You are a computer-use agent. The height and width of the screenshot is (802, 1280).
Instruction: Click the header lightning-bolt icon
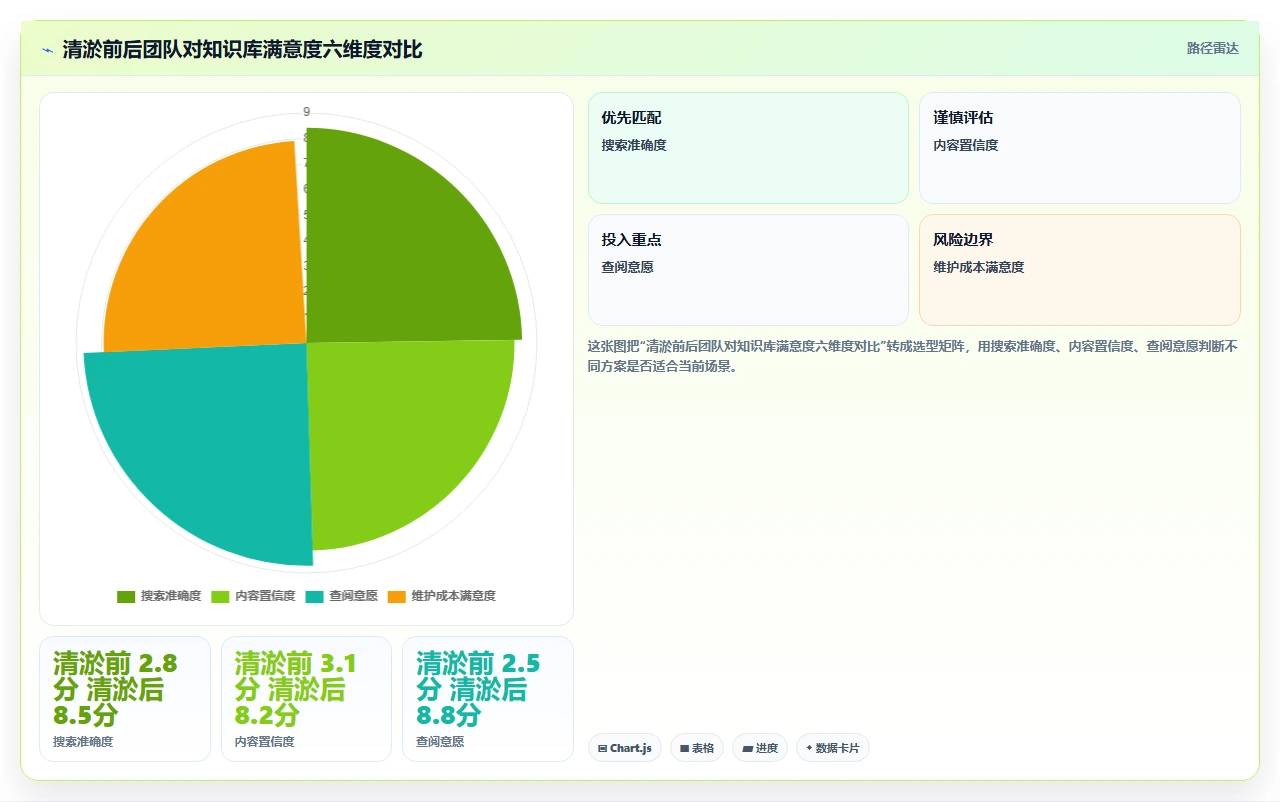(x=47, y=50)
